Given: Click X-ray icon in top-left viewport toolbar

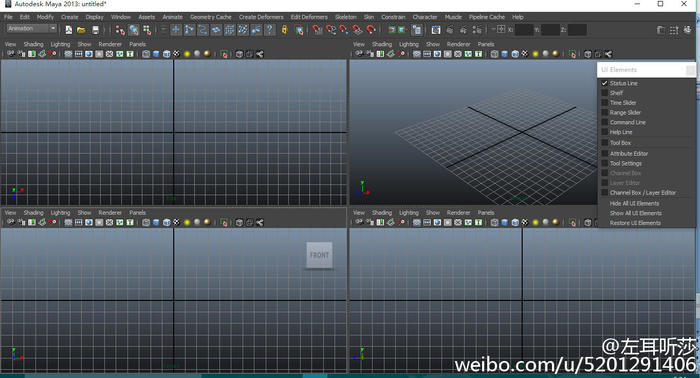Looking at the screenshot, I should click(239, 54).
